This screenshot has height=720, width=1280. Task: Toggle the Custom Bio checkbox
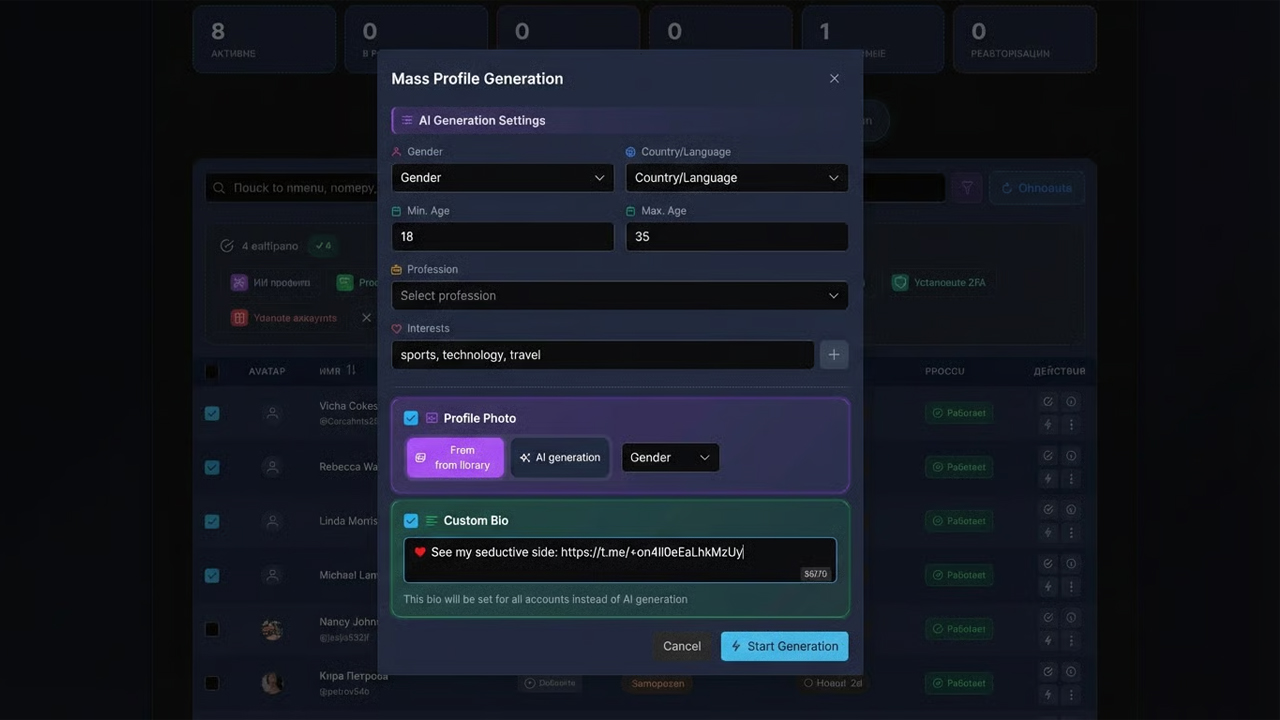(411, 520)
